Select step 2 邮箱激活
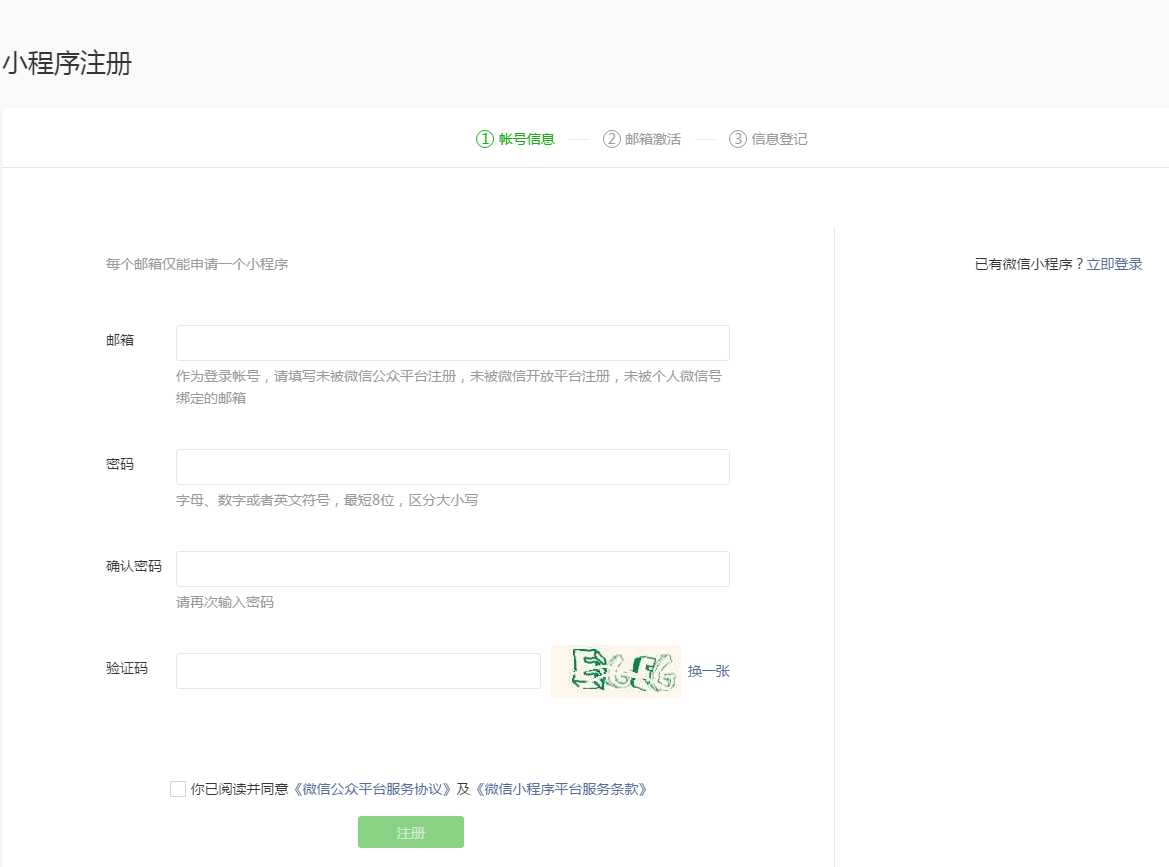Screen dimensions: 1169x867 (642, 139)
